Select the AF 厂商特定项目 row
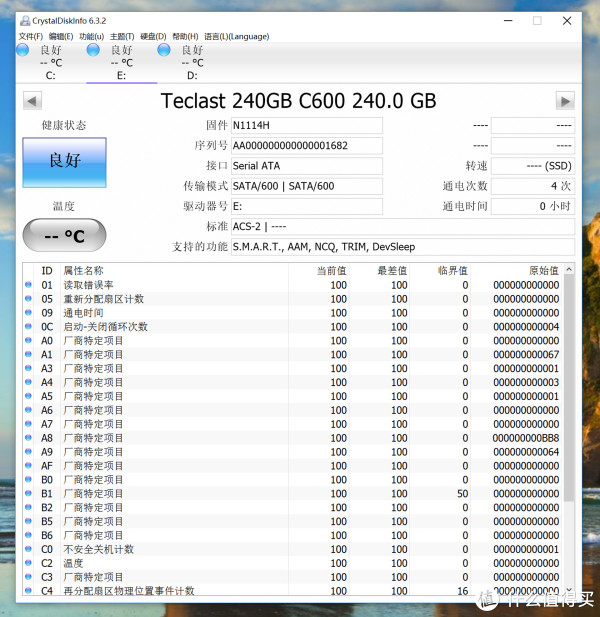 (x=293, y=466)
